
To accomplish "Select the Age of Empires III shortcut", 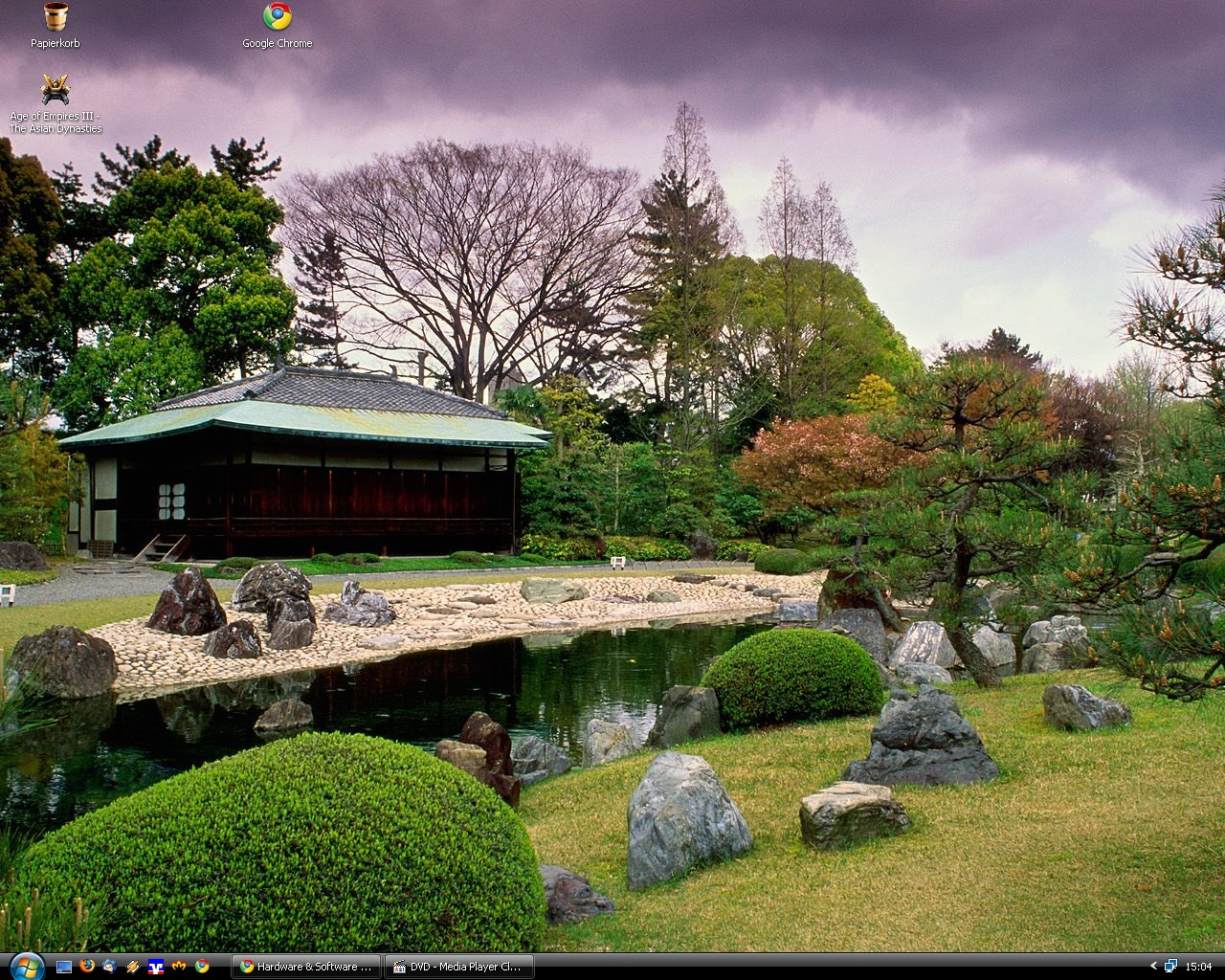I will (x=55, y=90).
